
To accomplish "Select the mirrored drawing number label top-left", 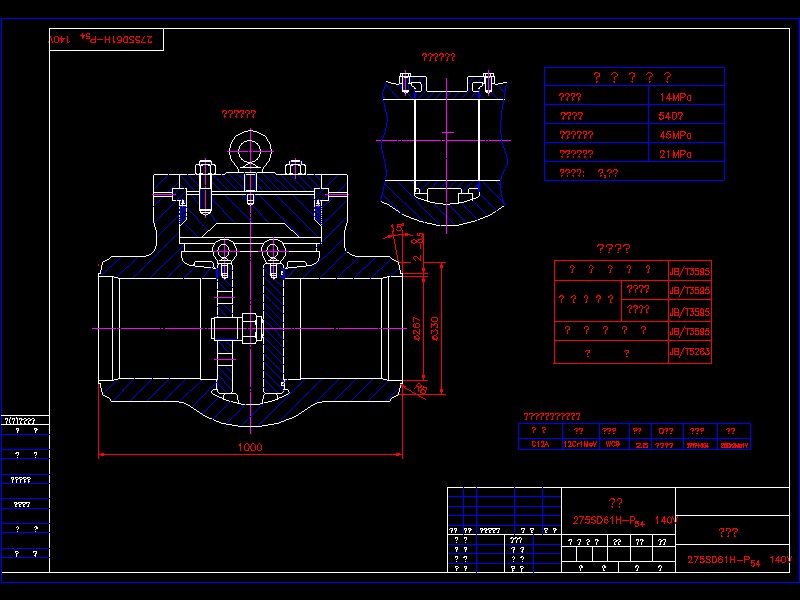I will pos(105,38).
